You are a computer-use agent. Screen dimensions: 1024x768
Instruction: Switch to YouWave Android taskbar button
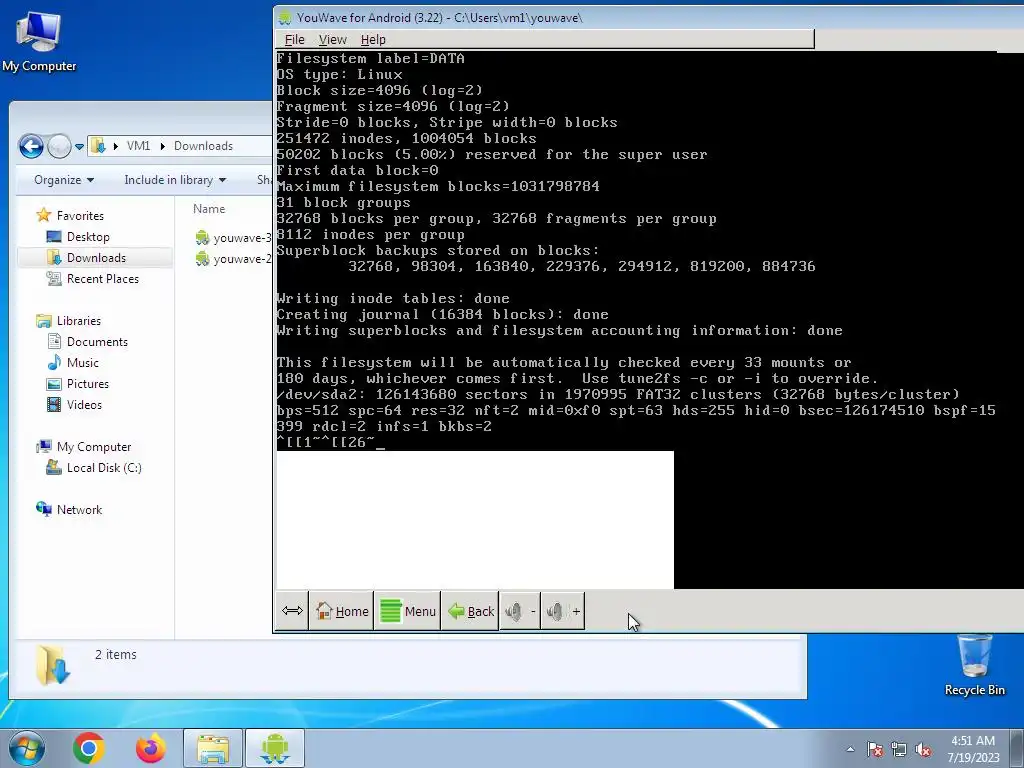pos(275,748)
